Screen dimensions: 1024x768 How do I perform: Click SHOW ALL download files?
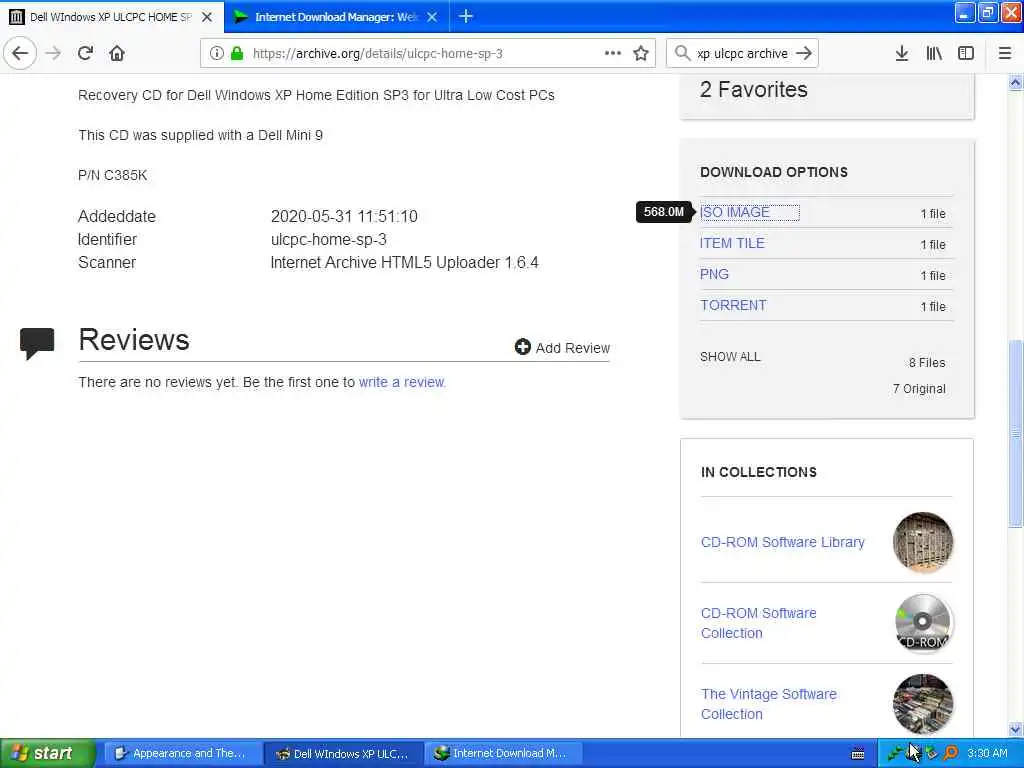(730, 357)
